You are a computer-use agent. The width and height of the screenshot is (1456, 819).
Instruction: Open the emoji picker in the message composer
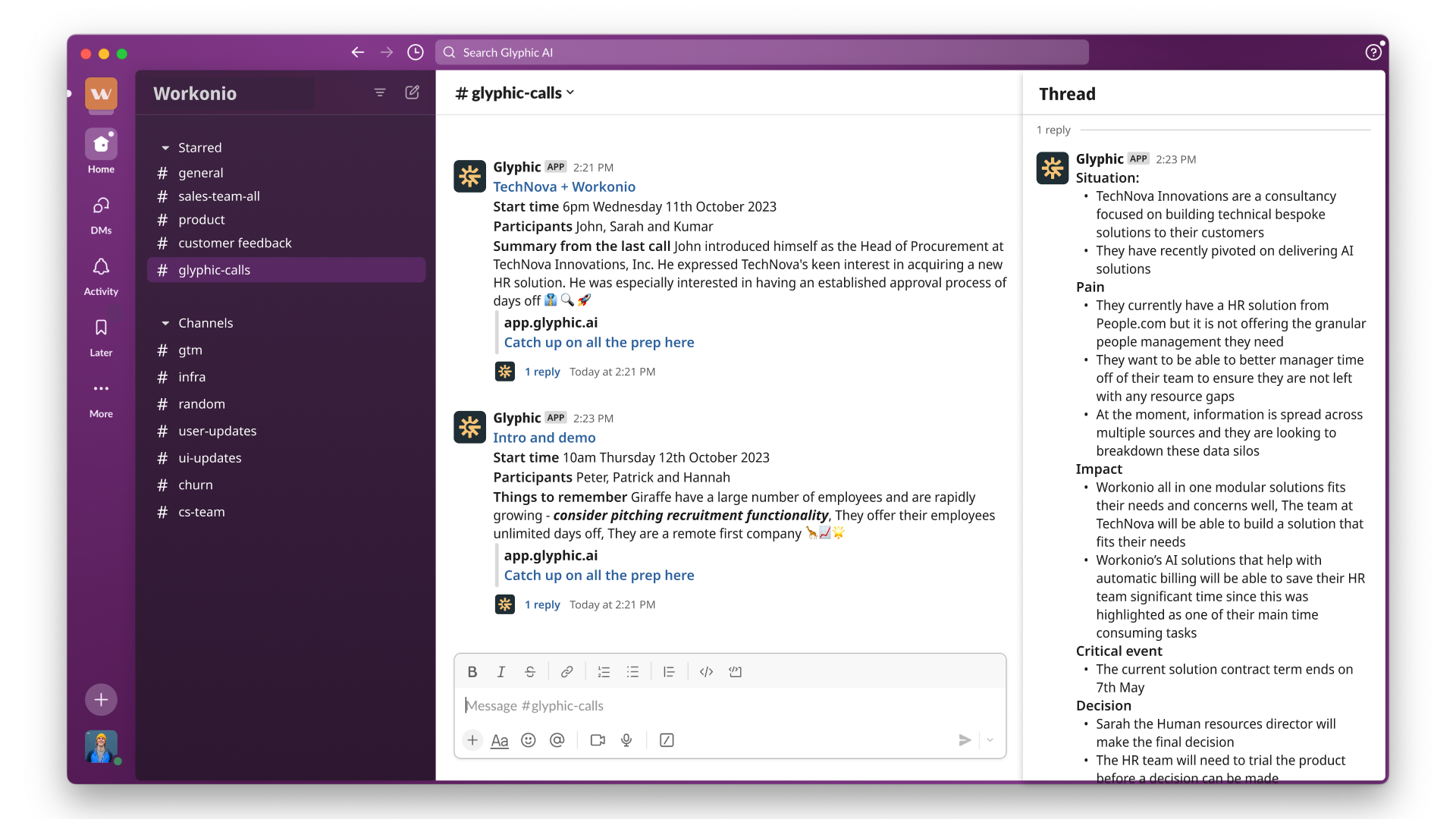click(x=529, y=740)
